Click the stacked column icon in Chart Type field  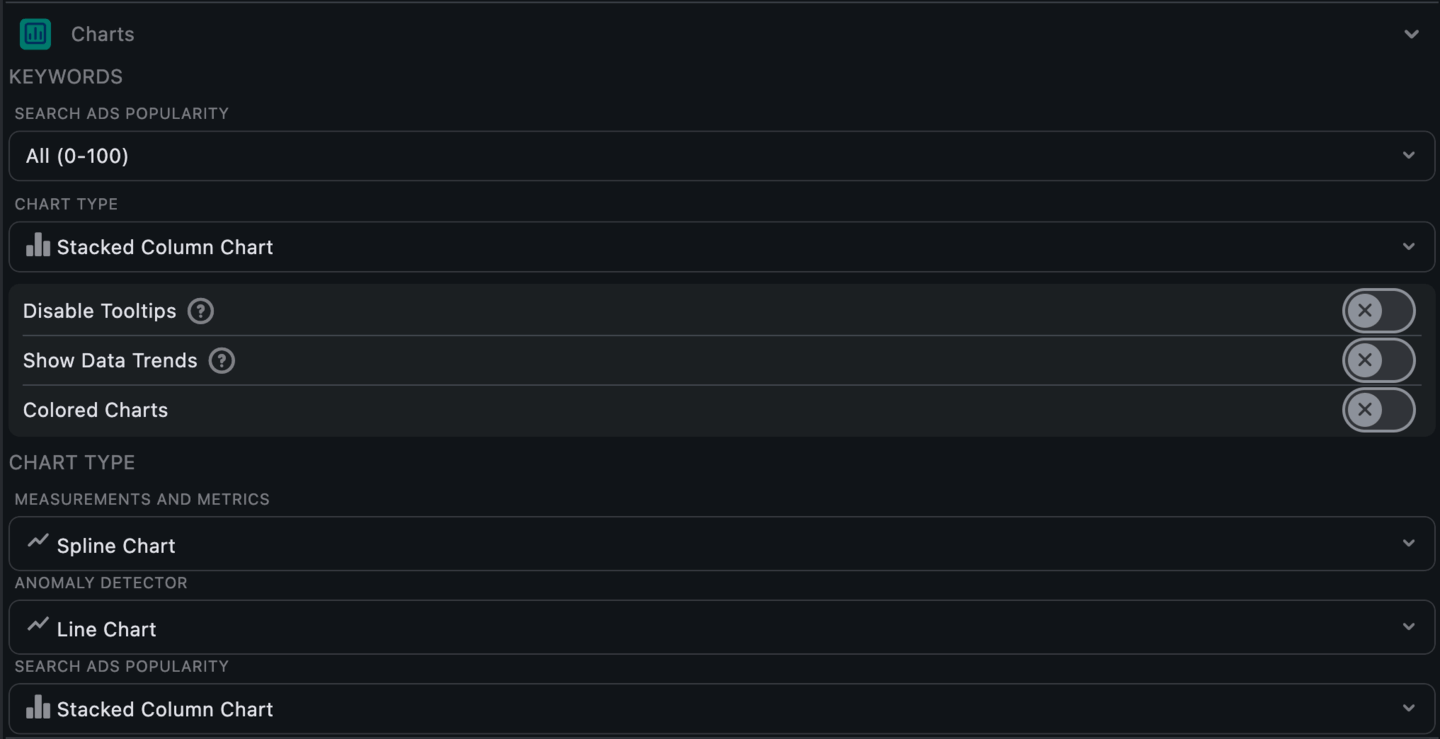[38, 246]
